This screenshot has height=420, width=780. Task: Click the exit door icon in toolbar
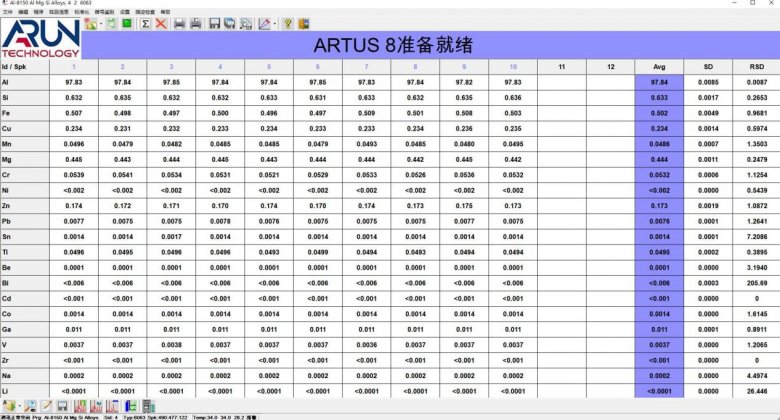pyautogui.click(x=303, y=23)
